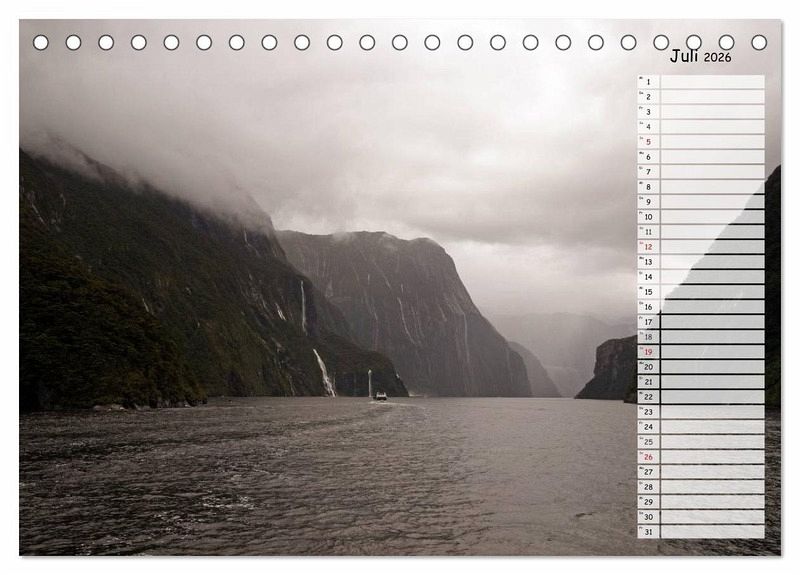
Task: Select the entry line for day 3
Action: click(x=712, y=112)
